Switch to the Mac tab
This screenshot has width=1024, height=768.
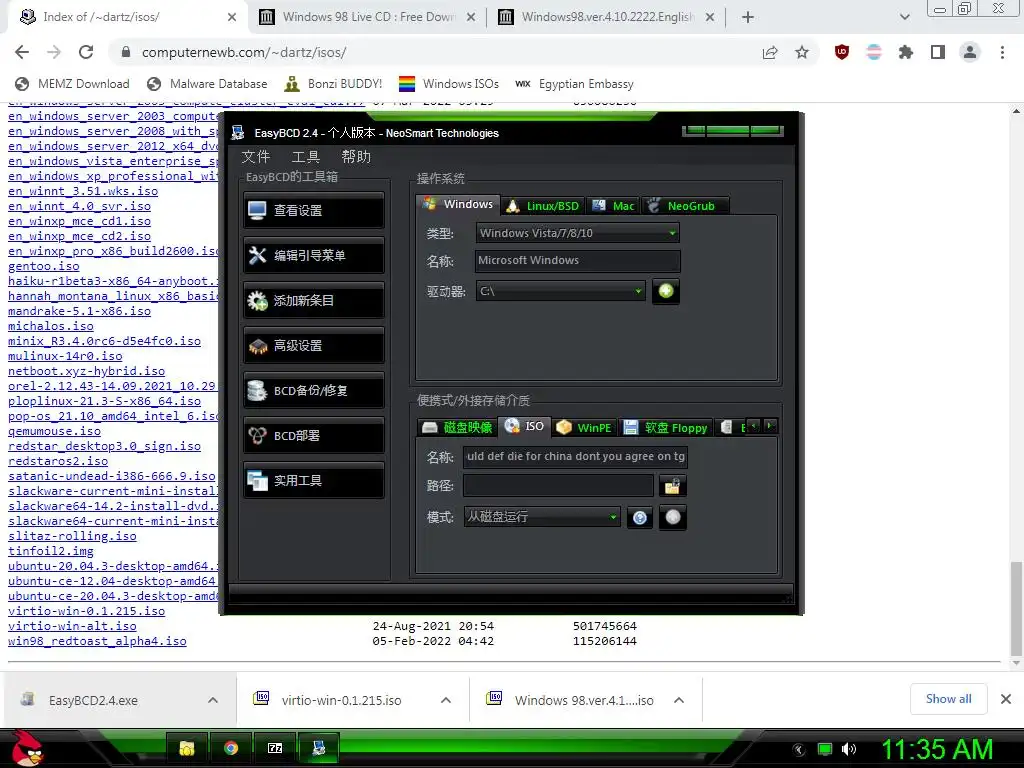point(613,206)
